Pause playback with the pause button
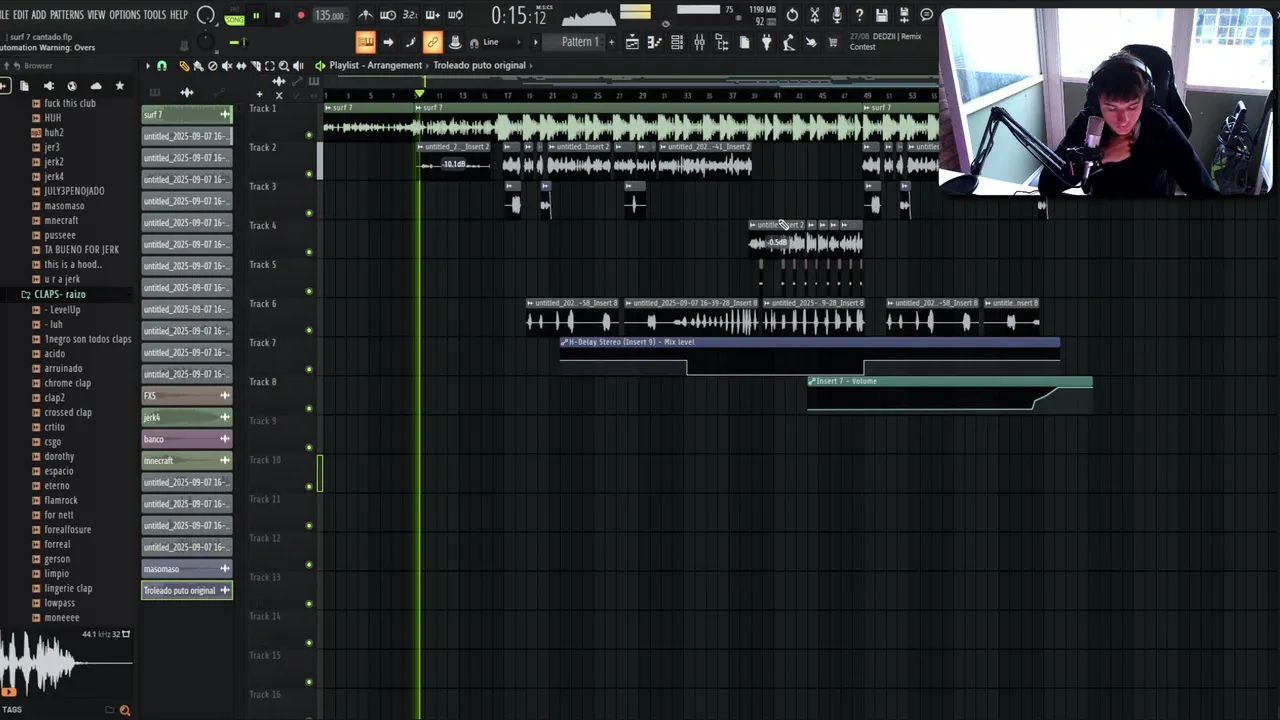Viewport: 1280px width, 720px height. pyautogui.click(x=255, y=15)
